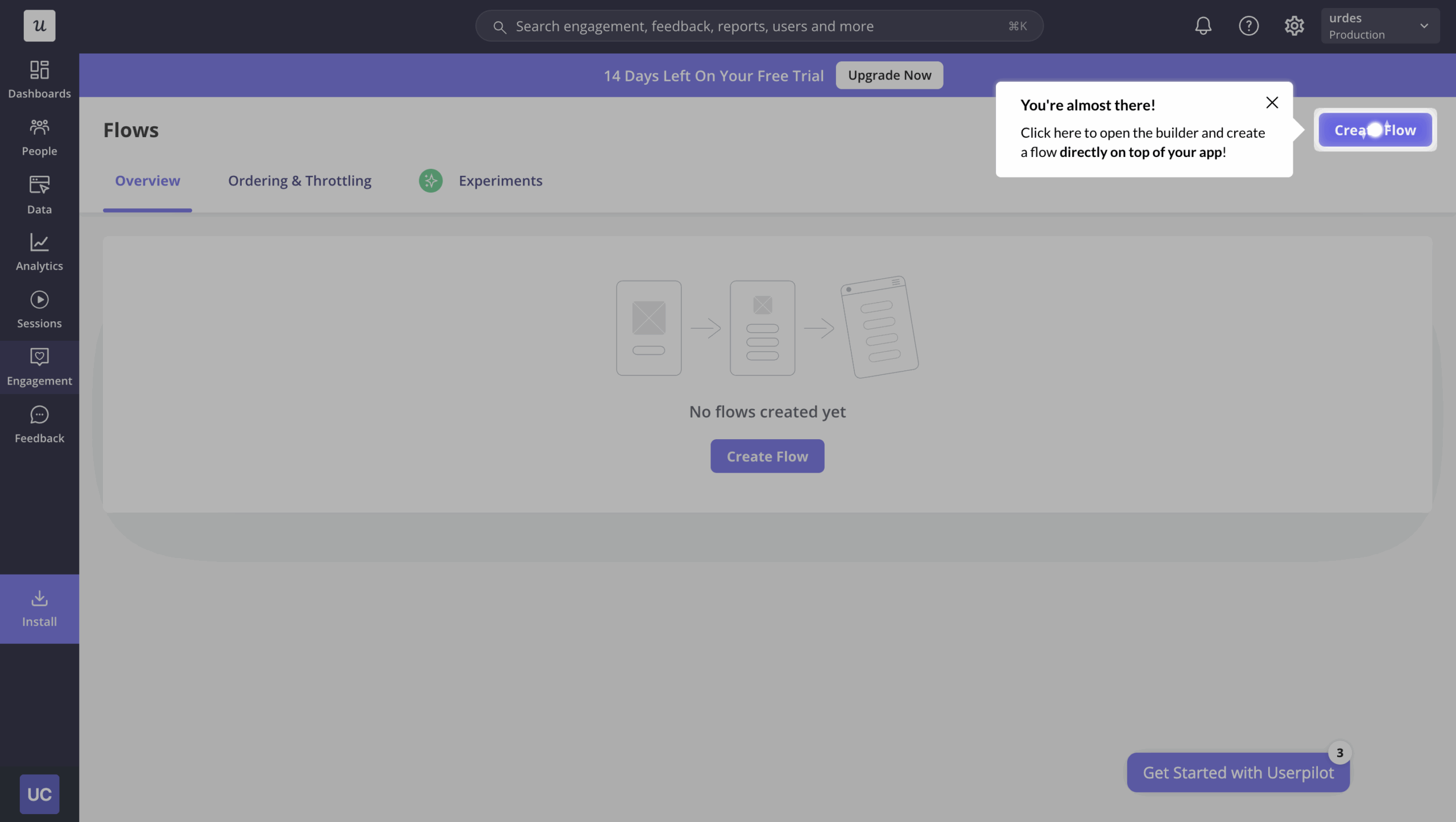Open the help menu

click(x=1248, y=26)
